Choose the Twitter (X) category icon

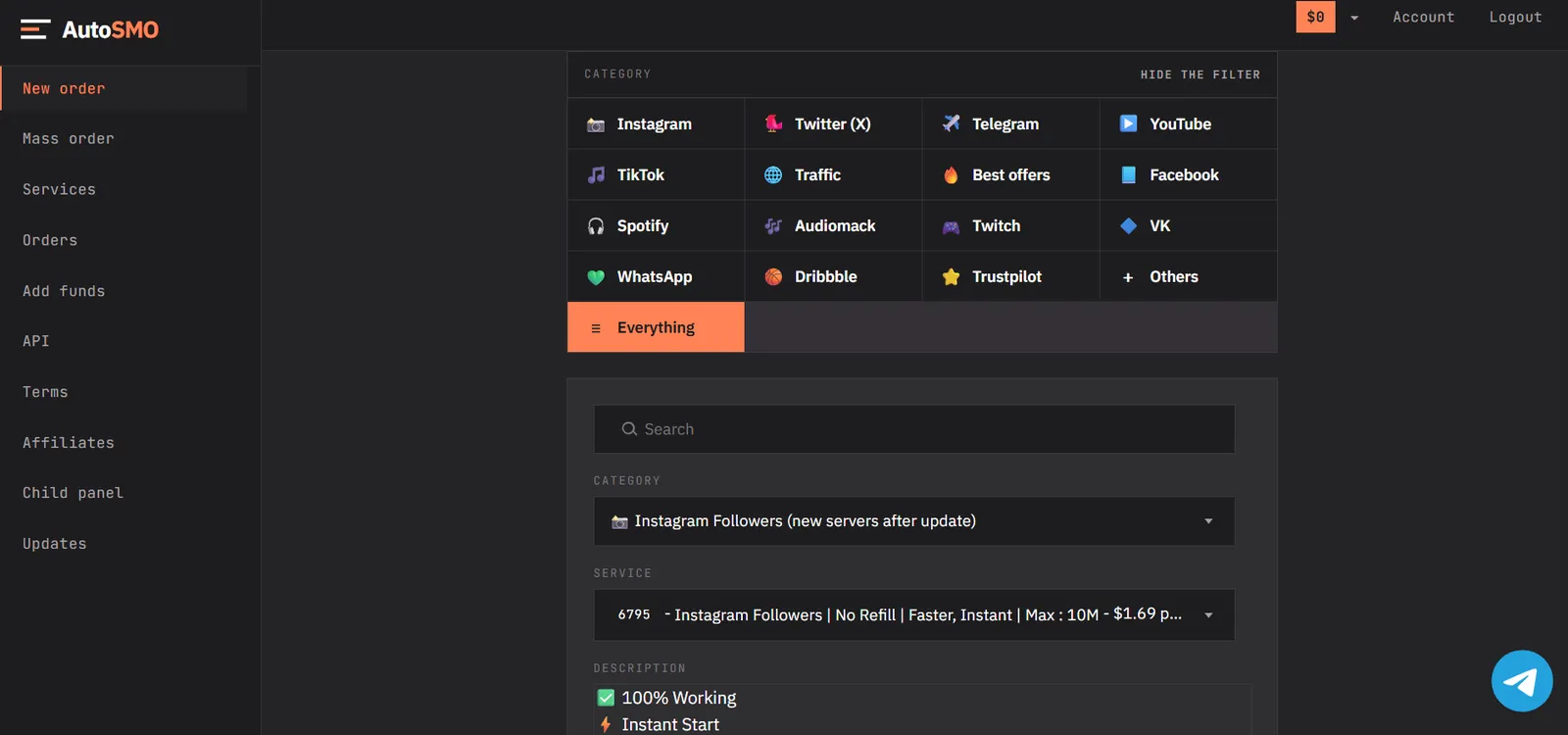point(773,123)
